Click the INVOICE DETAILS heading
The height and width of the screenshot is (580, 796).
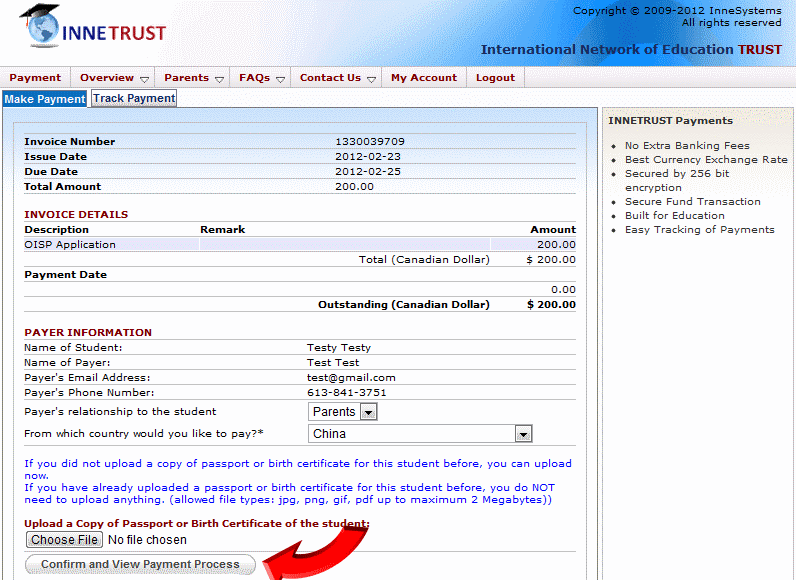[76, 214]
